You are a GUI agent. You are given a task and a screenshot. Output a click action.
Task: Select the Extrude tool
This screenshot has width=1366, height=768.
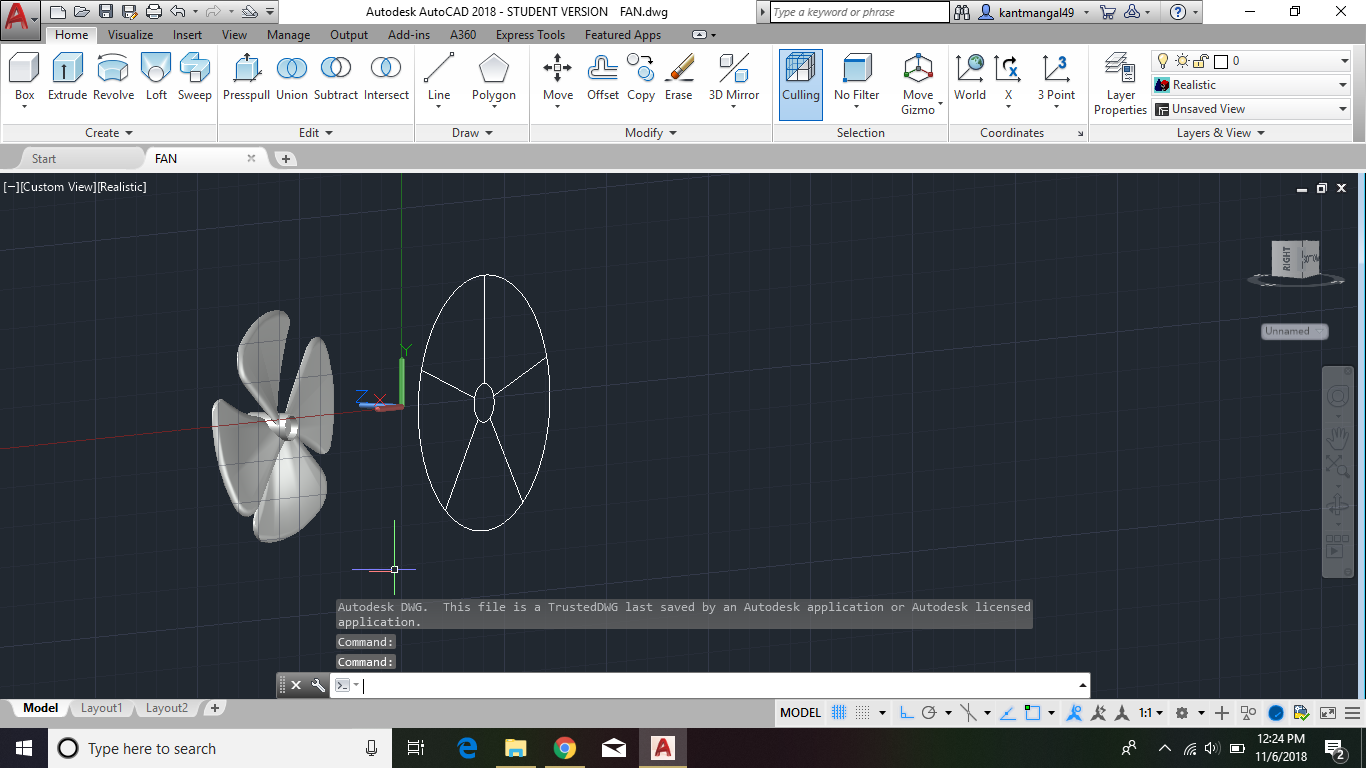pos(67,77)
